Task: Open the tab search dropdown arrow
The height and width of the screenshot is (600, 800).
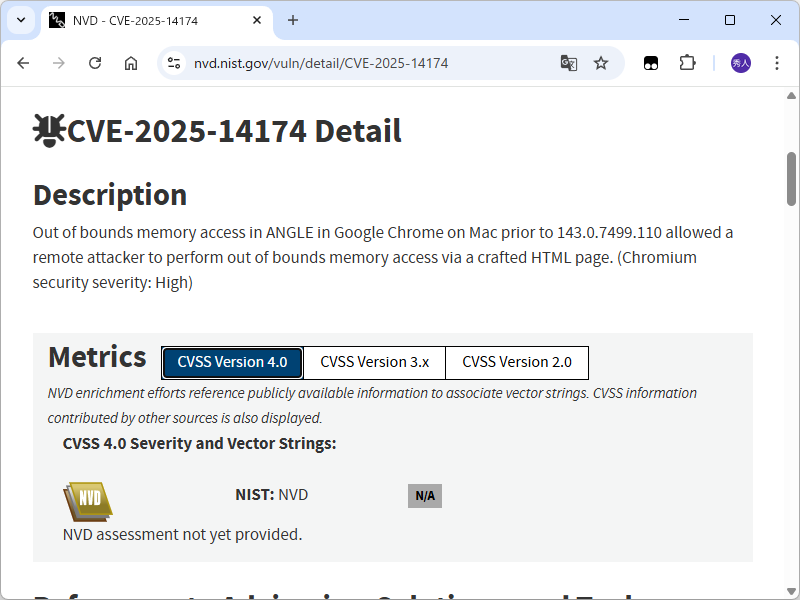Action: tap(21, 20)
